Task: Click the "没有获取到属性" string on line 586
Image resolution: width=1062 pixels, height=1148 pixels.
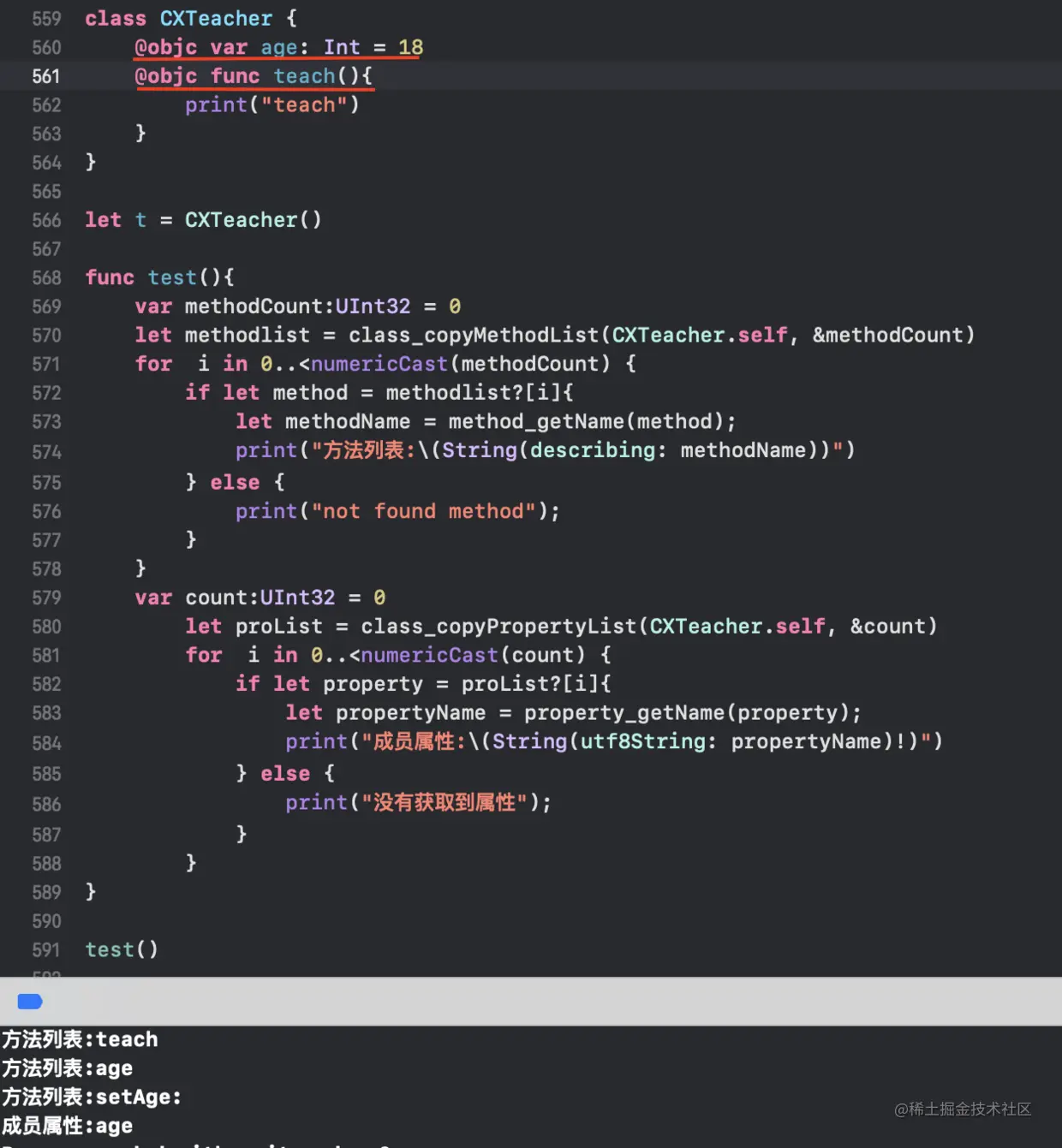Action: pyautogui.click(x=444, y=802)
